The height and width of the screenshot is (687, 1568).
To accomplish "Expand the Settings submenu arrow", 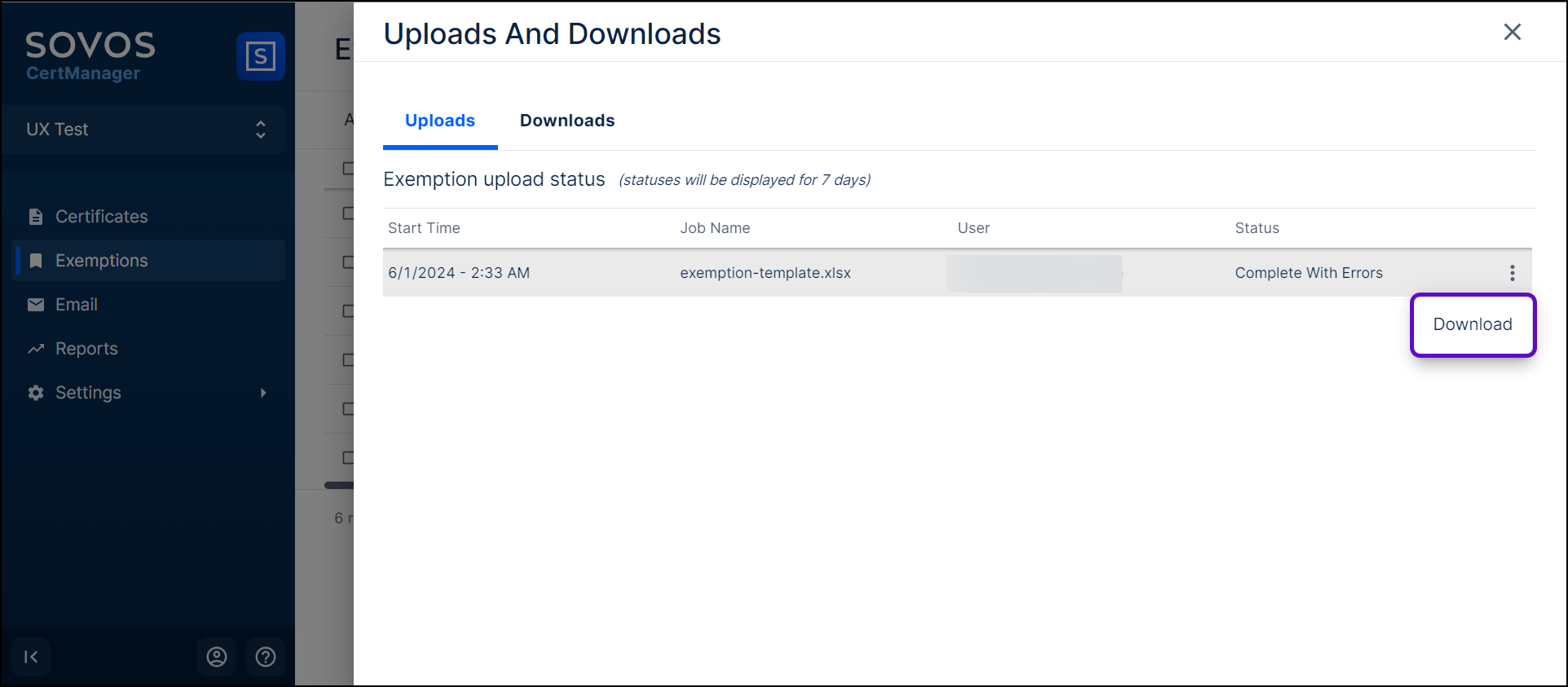I will click(x=263, y=393).
